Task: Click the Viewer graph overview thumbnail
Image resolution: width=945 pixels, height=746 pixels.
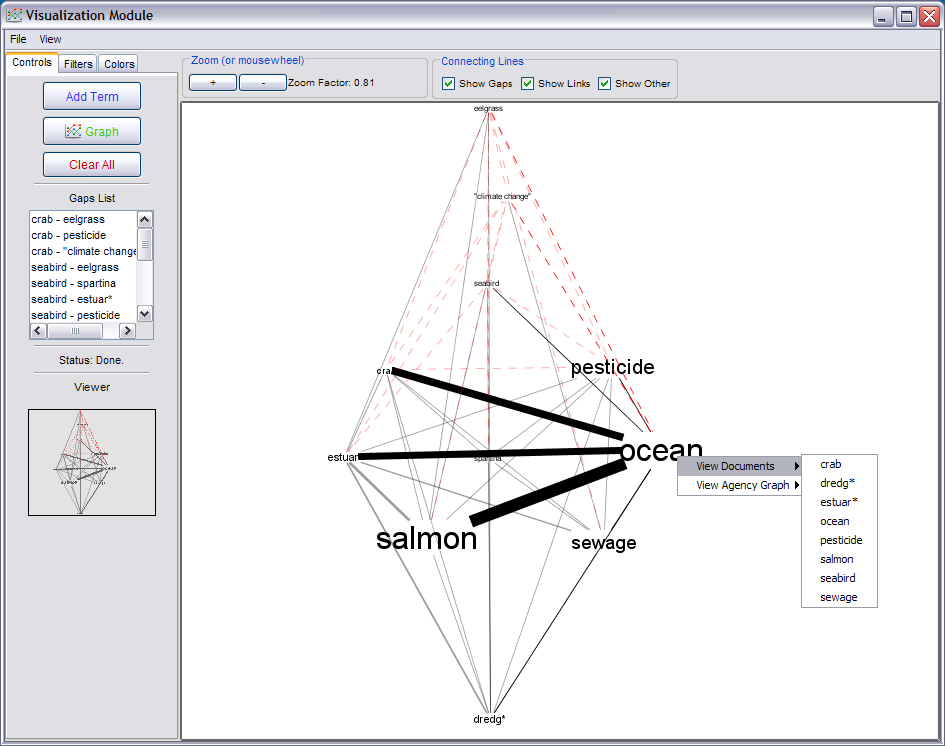Action: click(x=92, y=462)
